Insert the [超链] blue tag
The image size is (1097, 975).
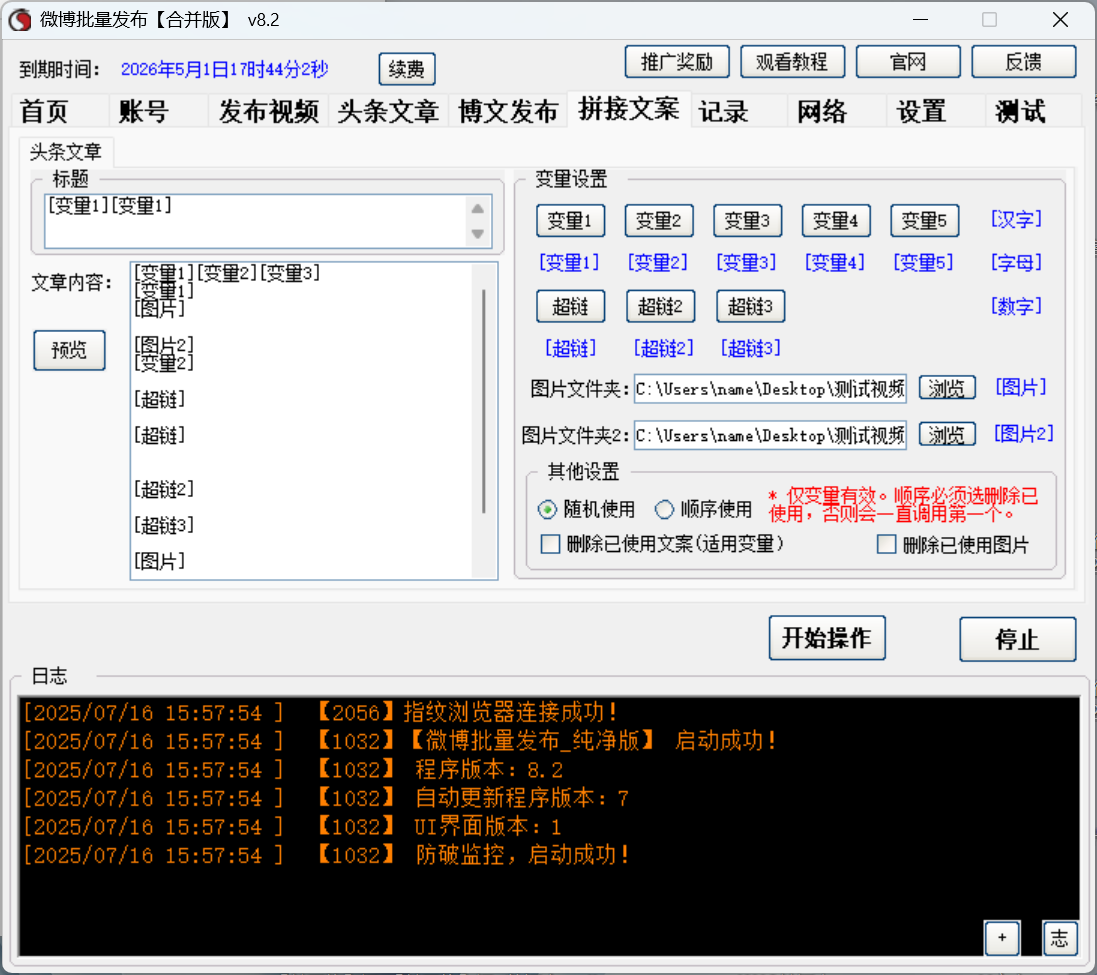[x=571, y=348]
